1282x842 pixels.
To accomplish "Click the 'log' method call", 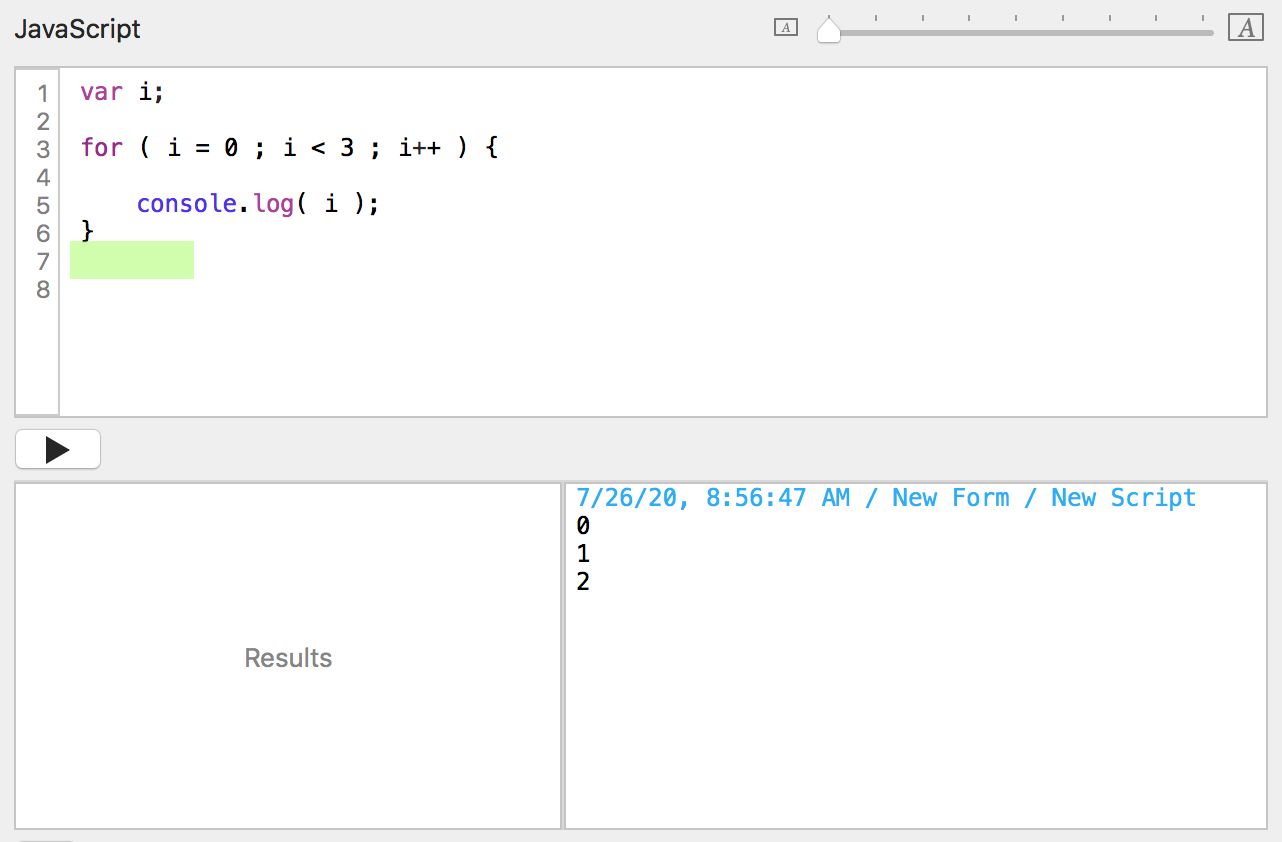I will click(x=269, y=204).
